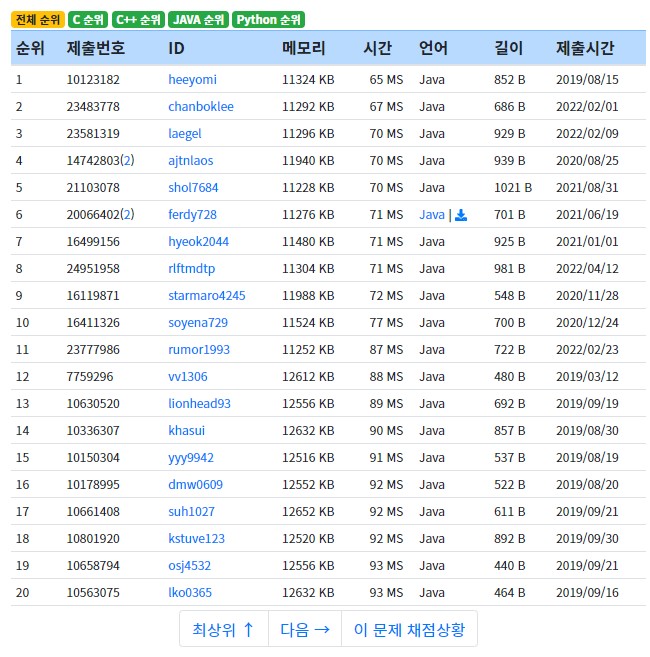Open khasui's user page

coord(186,430)
